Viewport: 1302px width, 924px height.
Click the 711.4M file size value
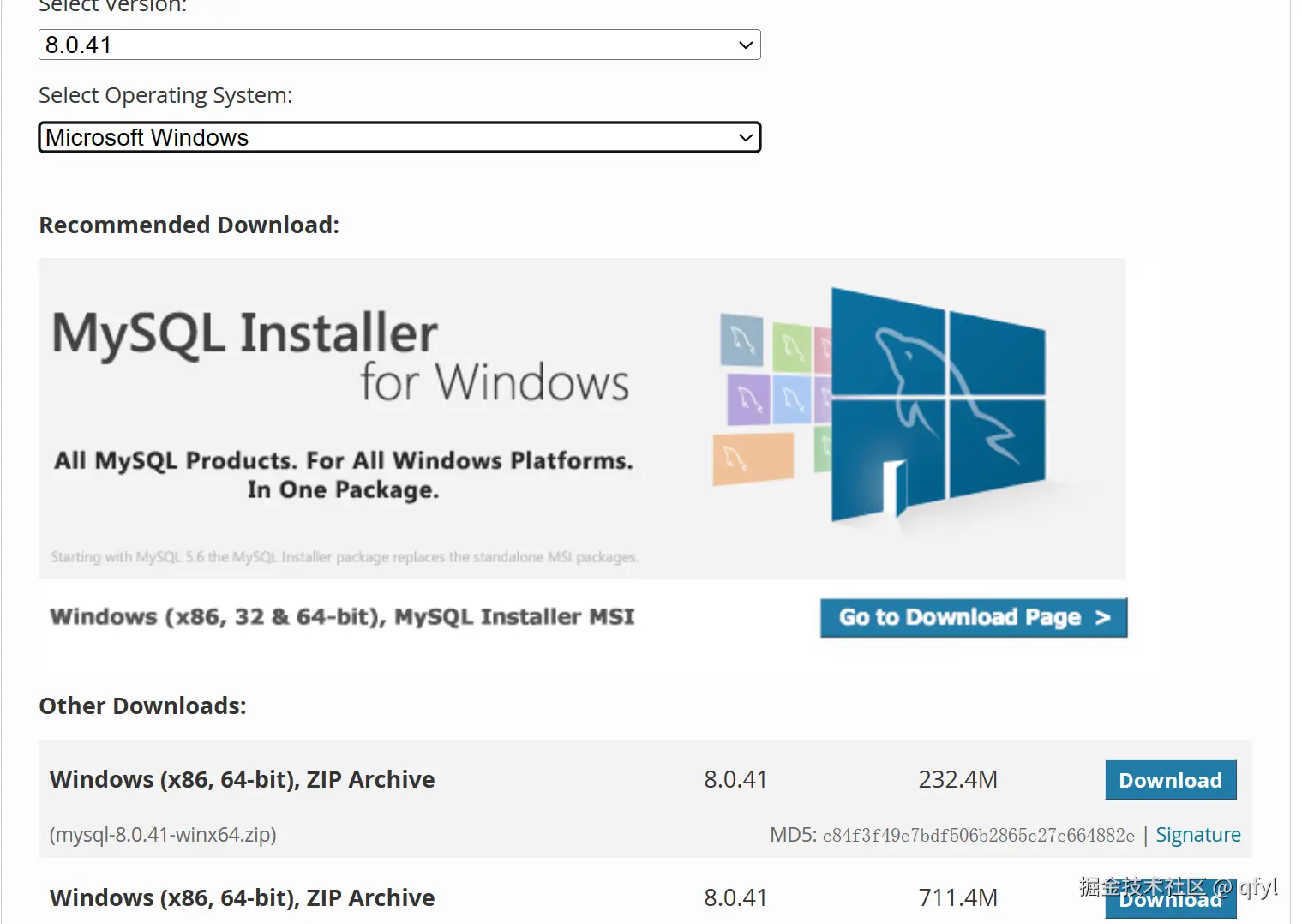tap(958, 897)
